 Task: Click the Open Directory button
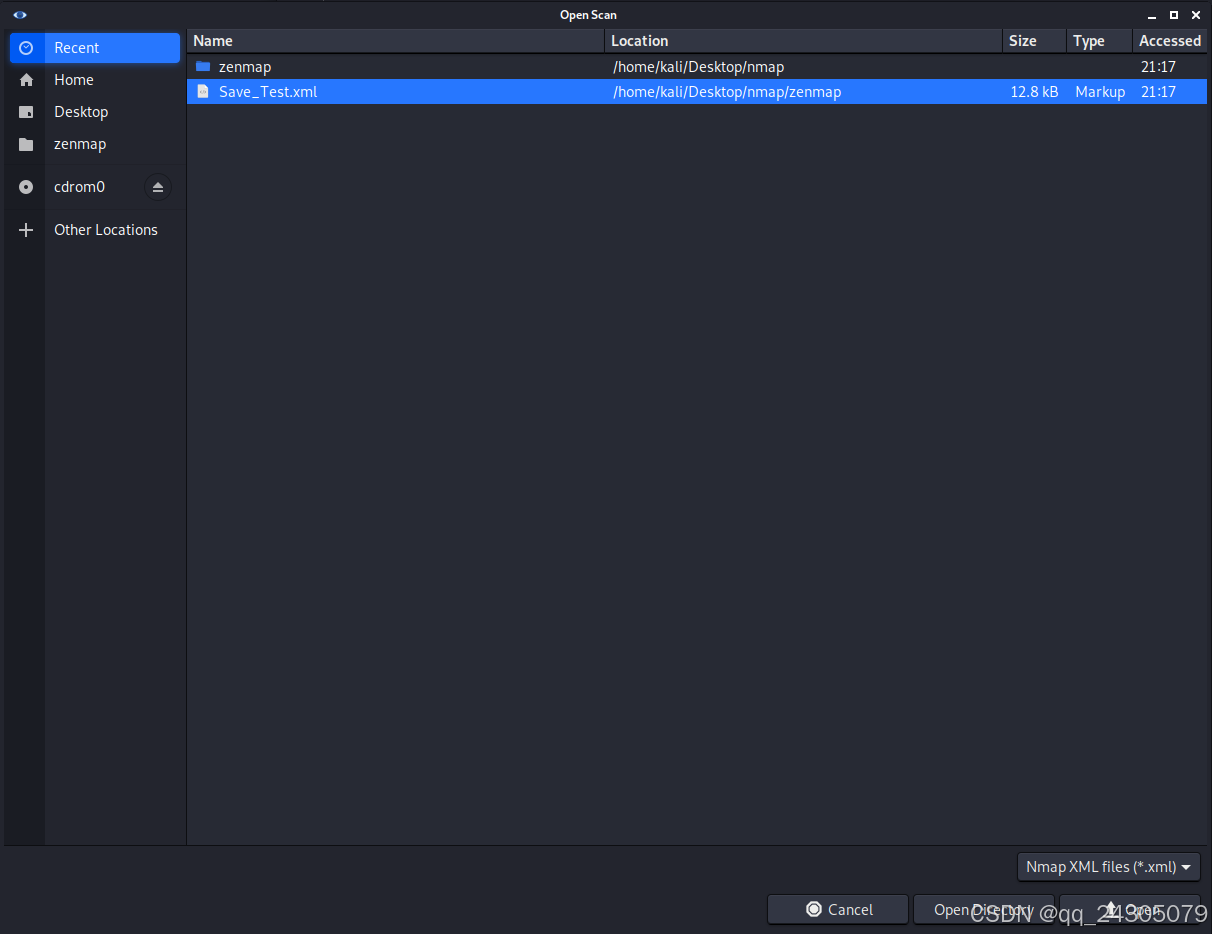point(984,909)
